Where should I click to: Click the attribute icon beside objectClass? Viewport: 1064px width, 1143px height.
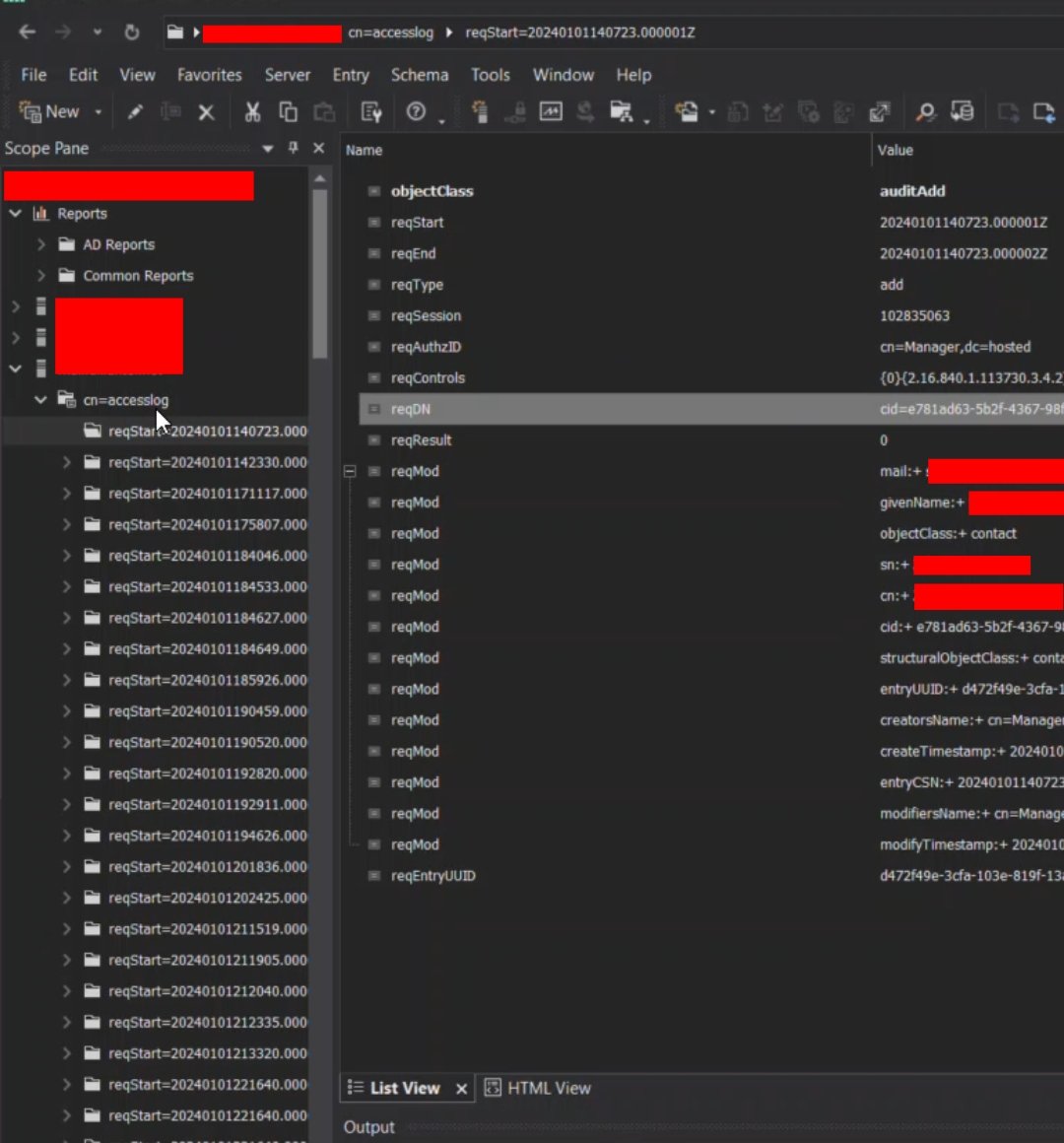(x=373, y=191)
